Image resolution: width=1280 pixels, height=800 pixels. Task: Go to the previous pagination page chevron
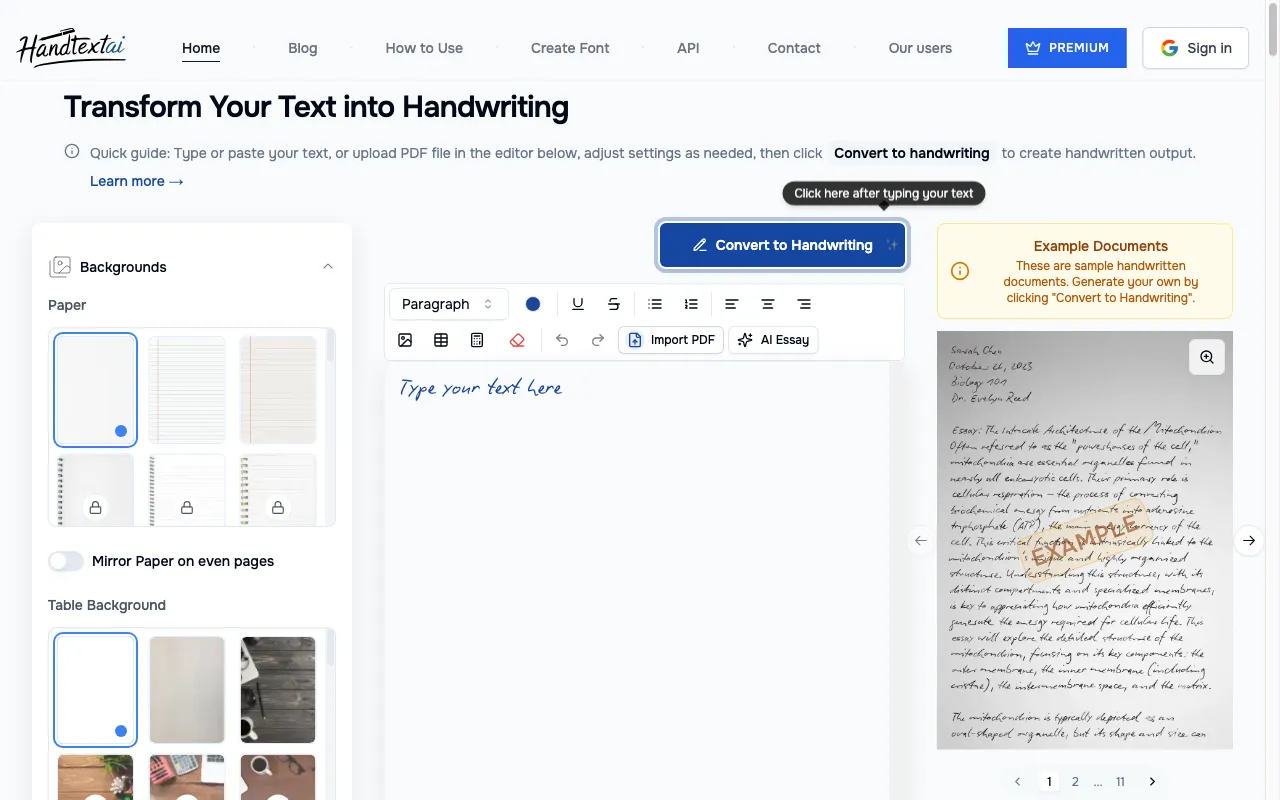[x=1018, y=782]
